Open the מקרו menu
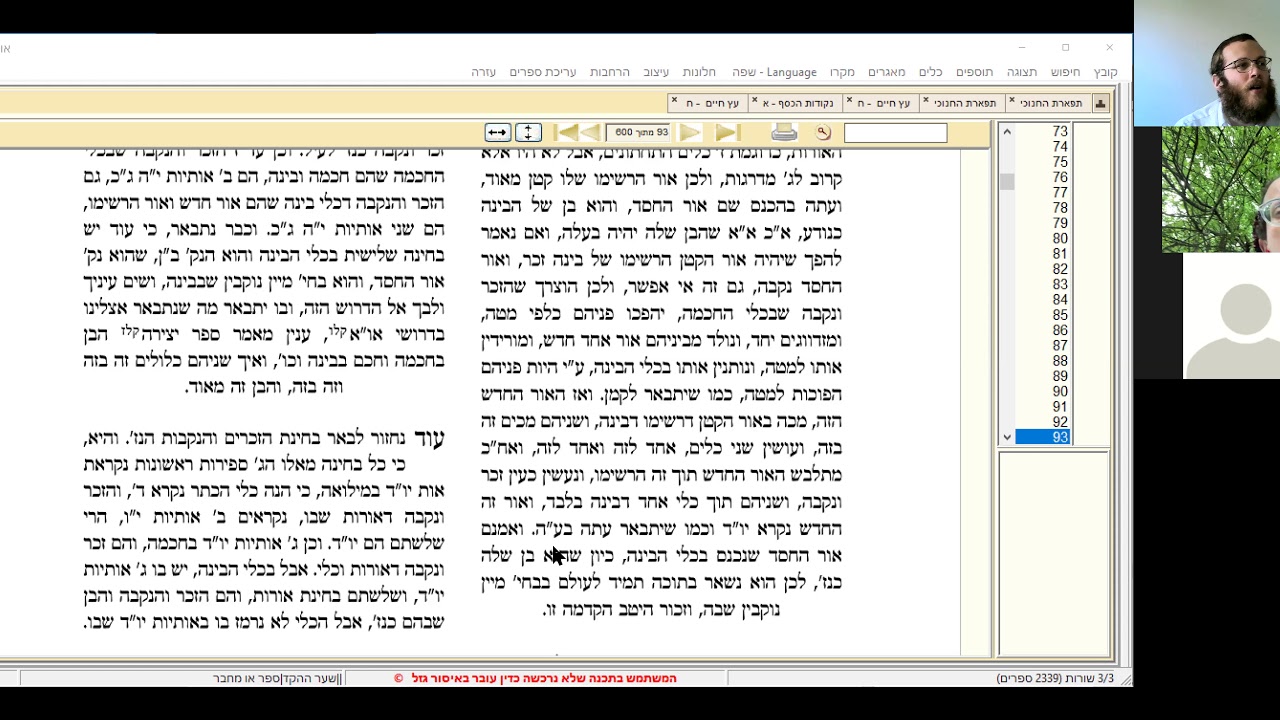1280x720 pixels. [842, 72]
